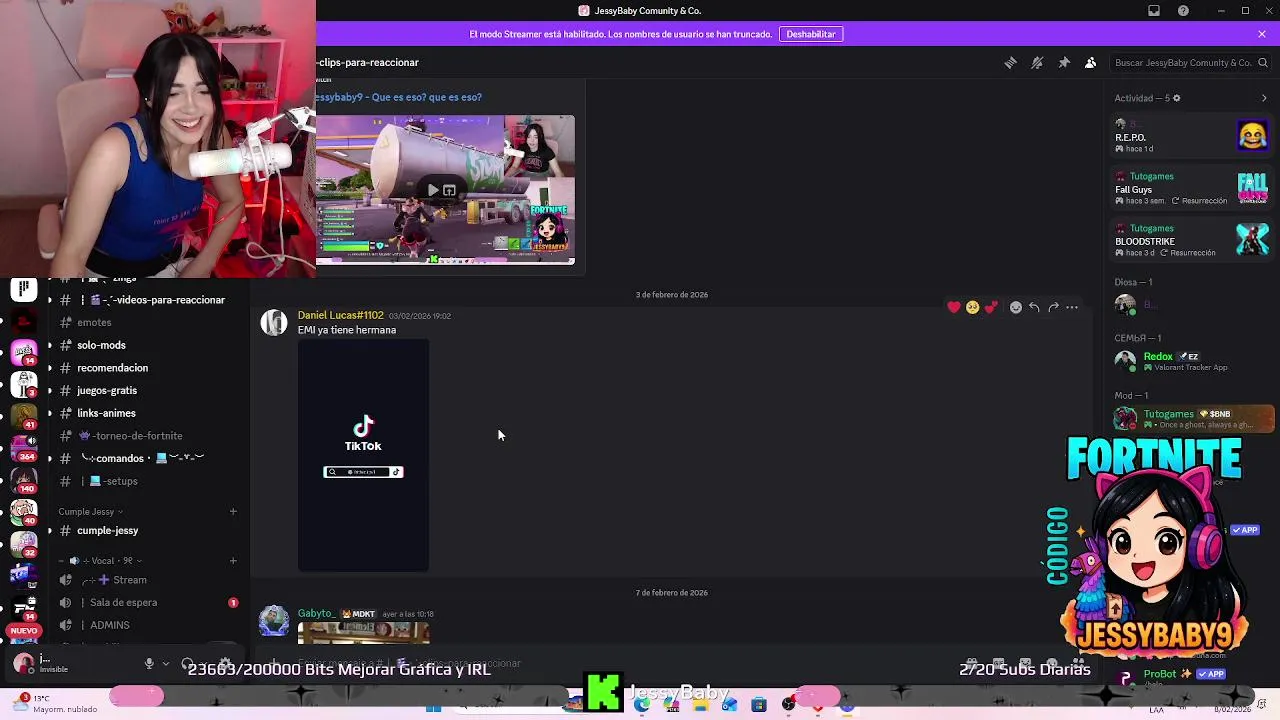The width and height of the screenshot is (1280, 720).
Task: Open the cumple-jessy channel
Action: click(x=146, y=531)
